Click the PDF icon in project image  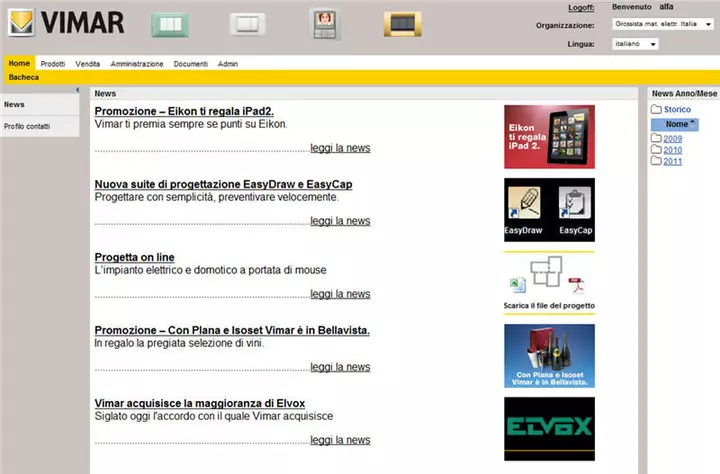(x=577, y=285)
